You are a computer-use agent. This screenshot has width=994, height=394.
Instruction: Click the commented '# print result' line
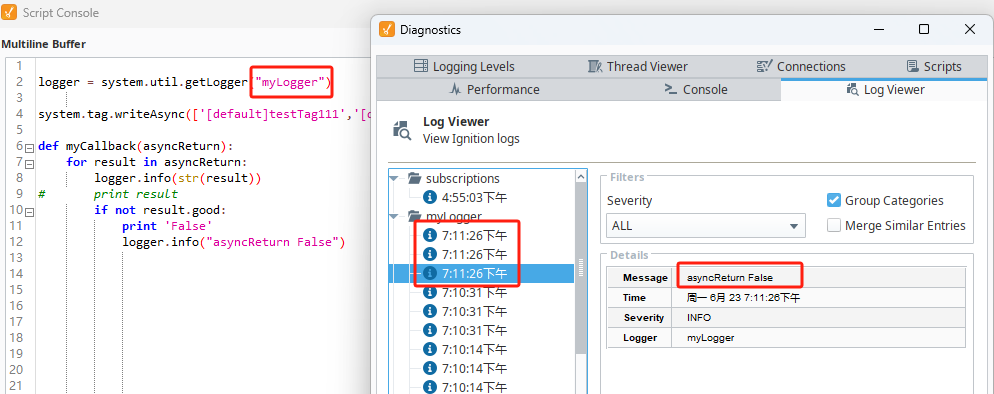point(136,194)
